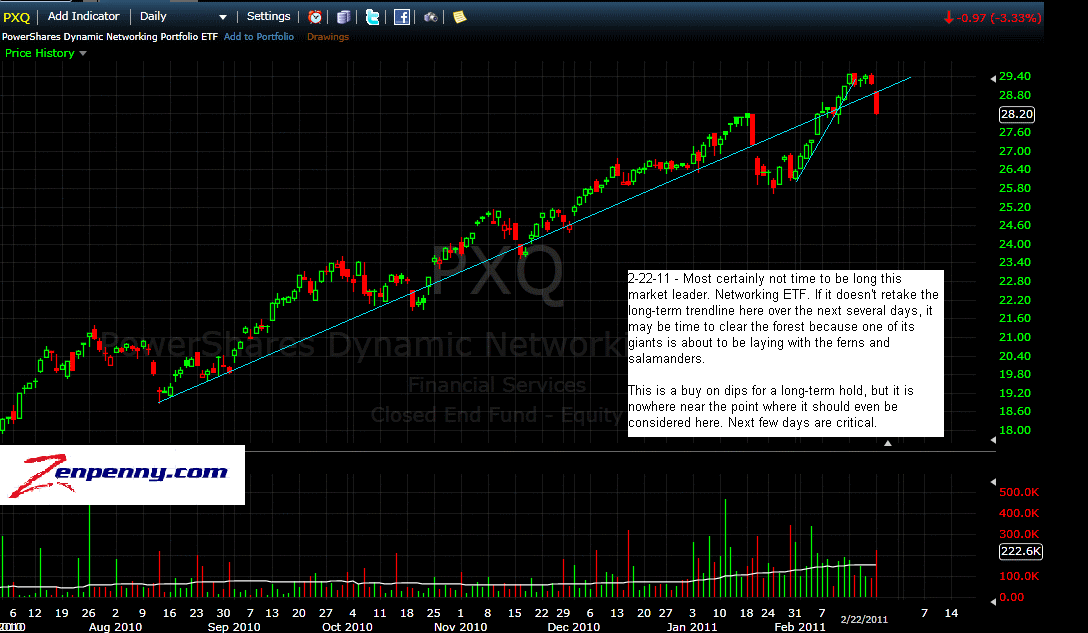The width and height of the screenshot is (1088, 633).
Task: Click the last red candlestick on the chart
Action: pos(876,103)
